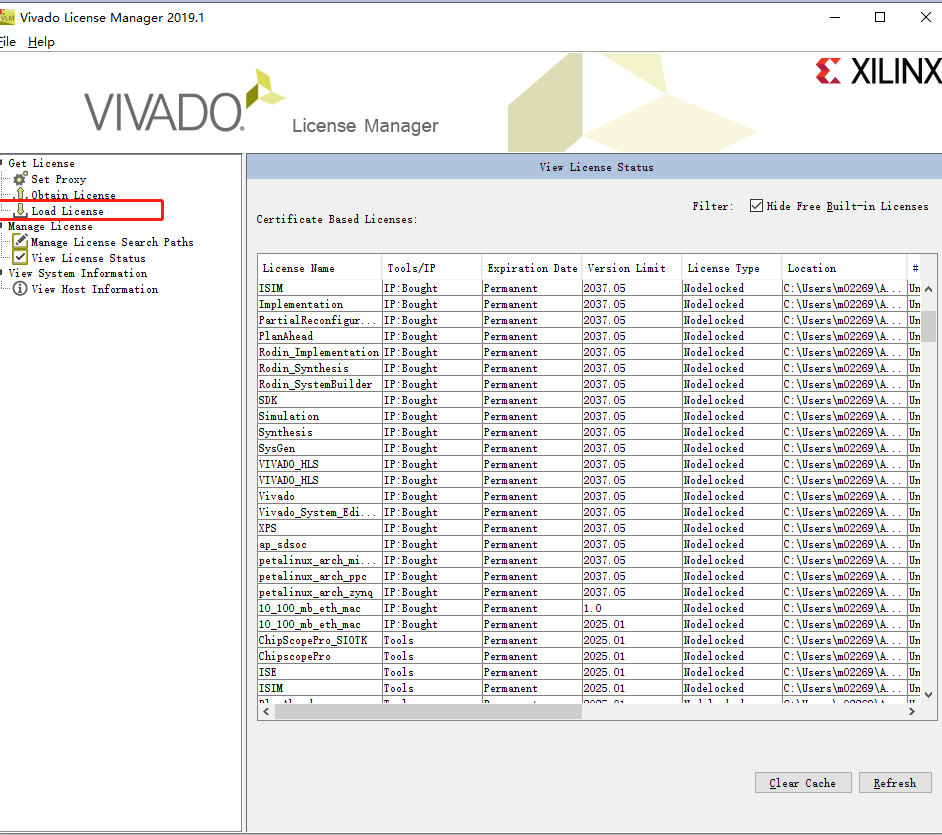Screen dimensions: 942x835
Task: Click the Manage License Search Paths icon
Action: coord(20,241)
